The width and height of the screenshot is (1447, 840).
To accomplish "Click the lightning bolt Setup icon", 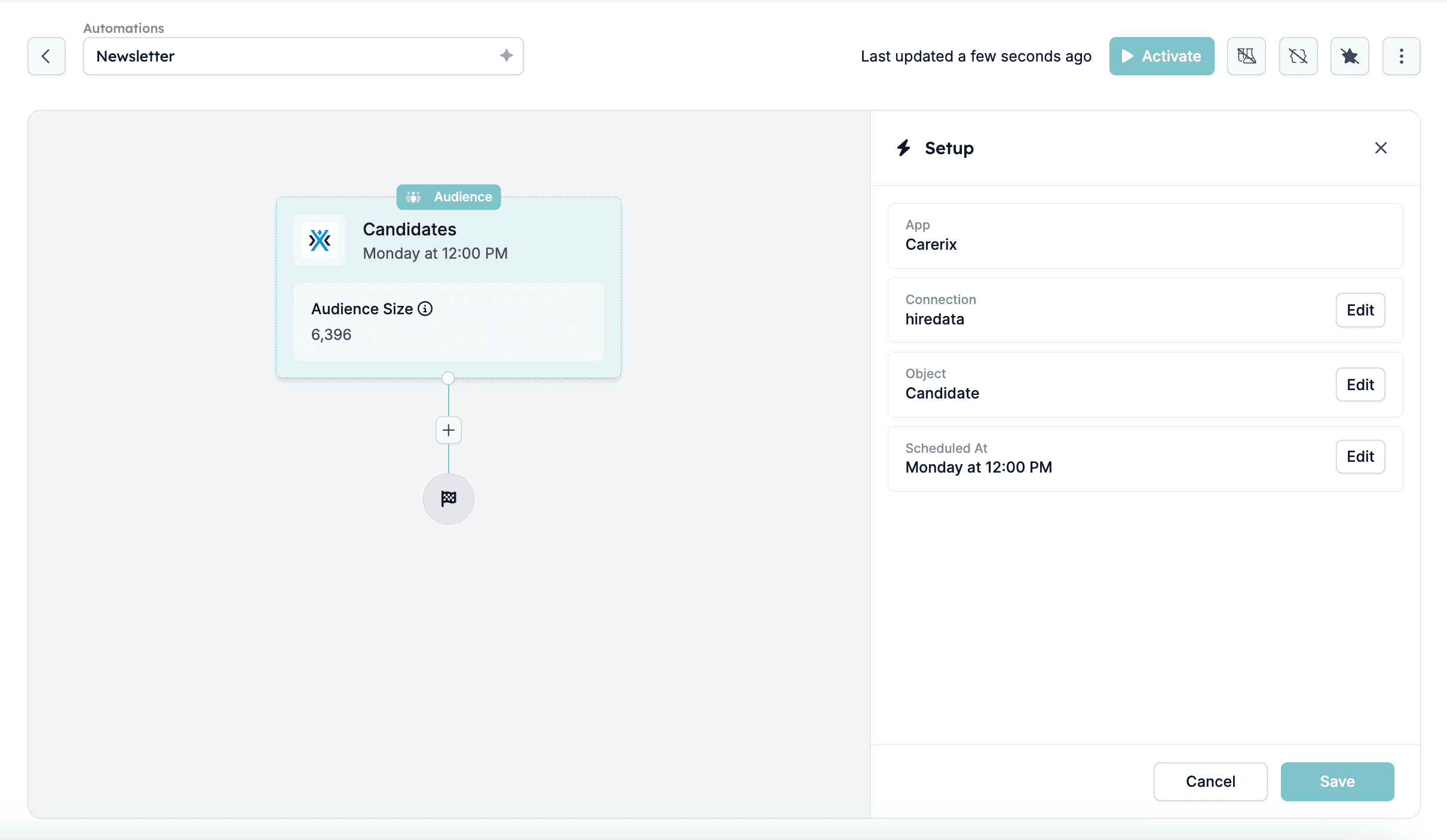I will pos(904,148).
